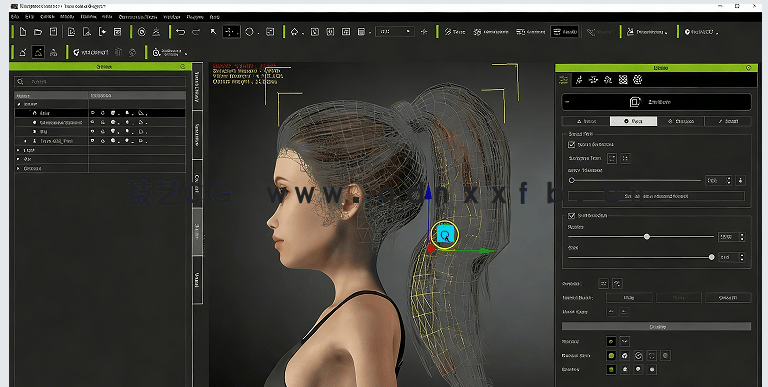Click the round icon in the left panel header
Viewport: 768px width, 387px height.
pyautogui.click(x=183, y=67)
